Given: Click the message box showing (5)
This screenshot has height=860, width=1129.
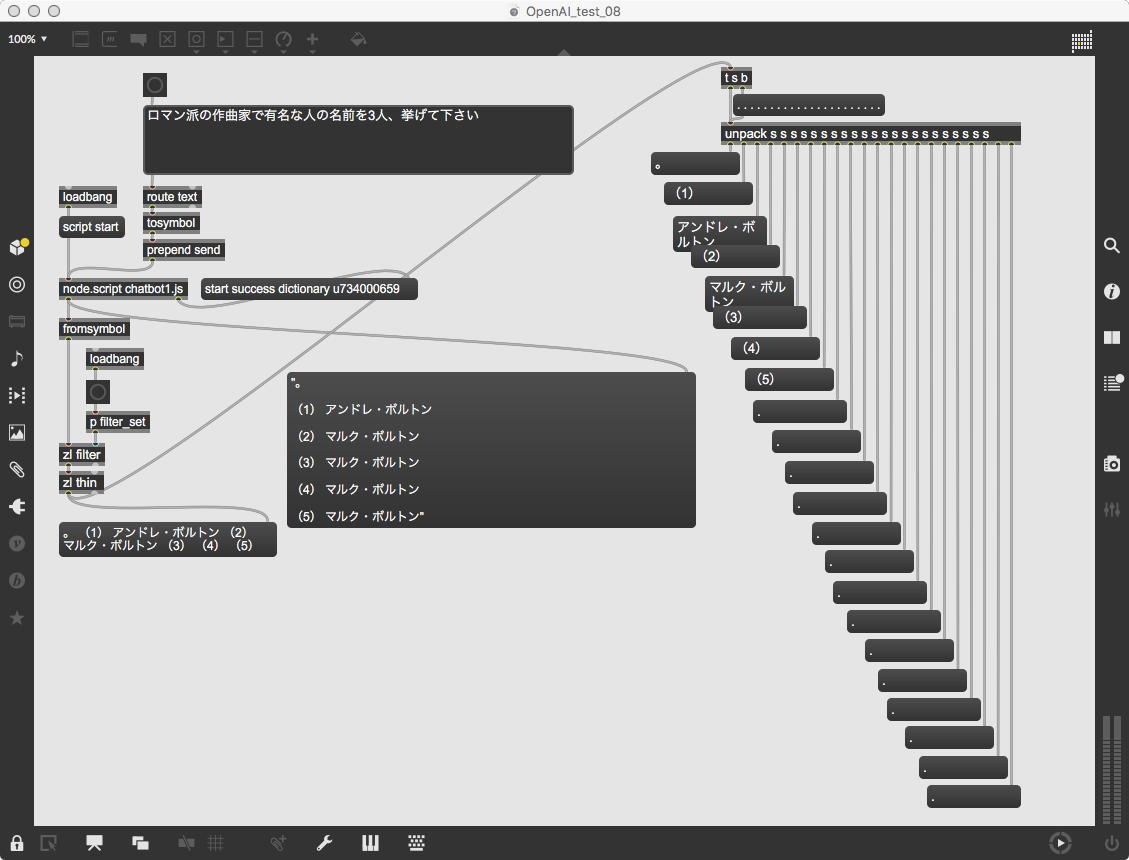Looking at the screenshot, I should point(789,380).
